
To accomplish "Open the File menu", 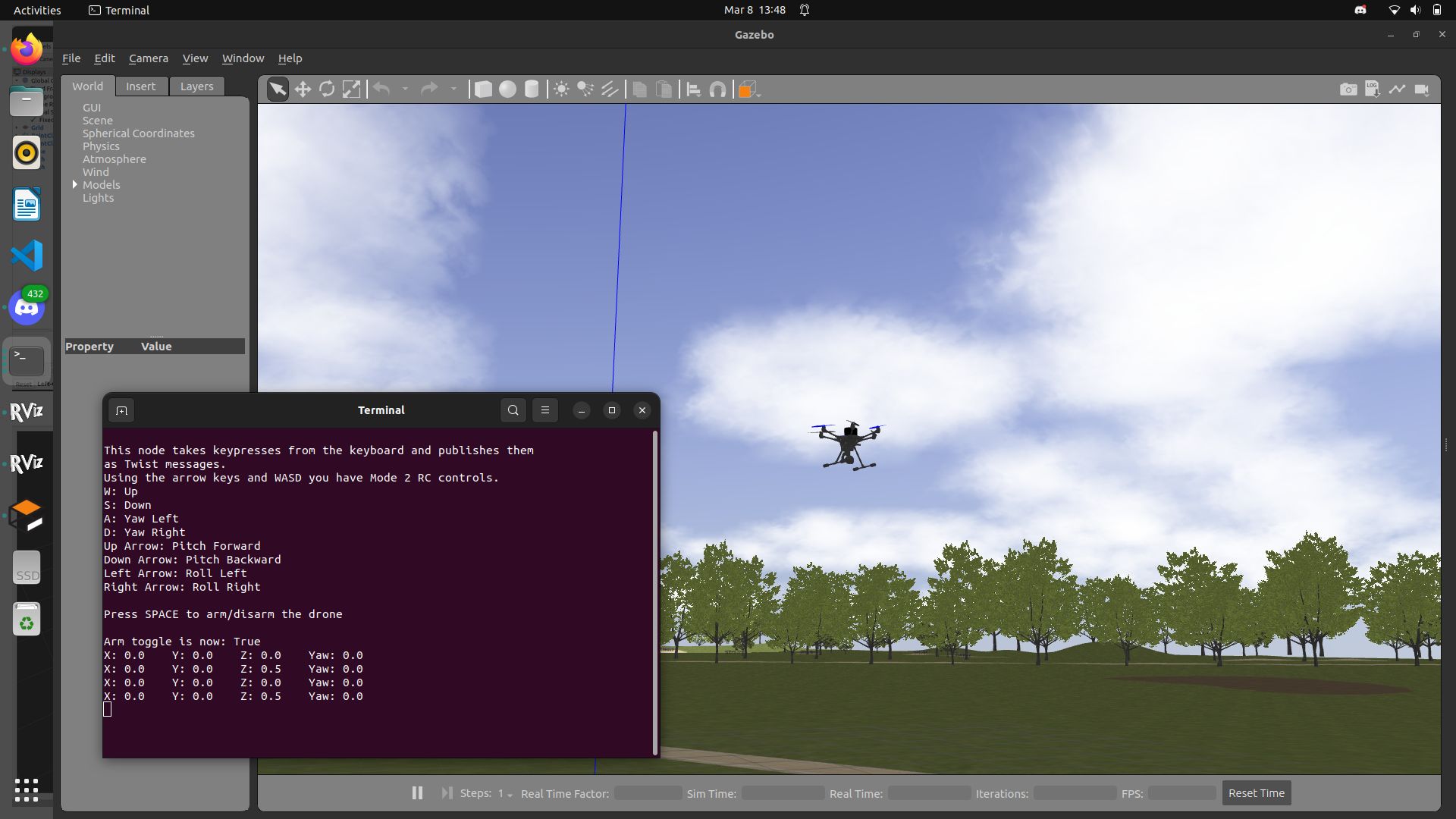I will coord(71,58).
